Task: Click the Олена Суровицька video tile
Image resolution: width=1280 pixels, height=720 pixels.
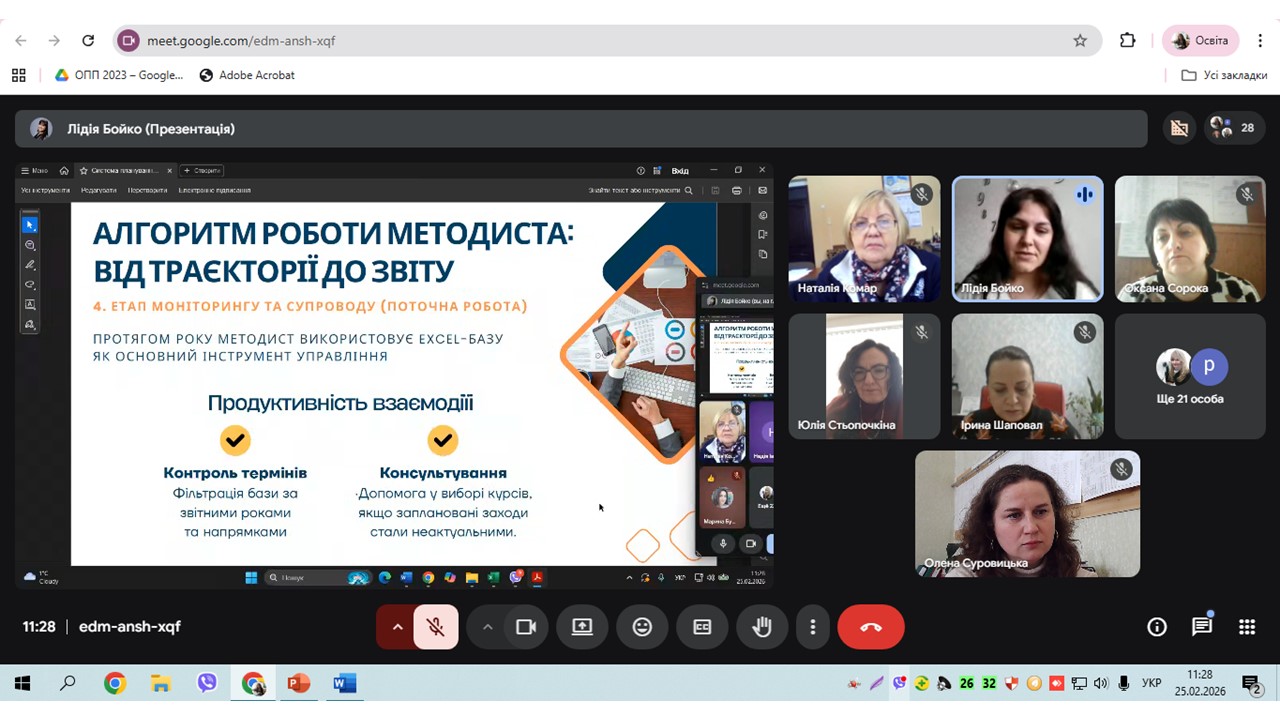Action: 1027,513
